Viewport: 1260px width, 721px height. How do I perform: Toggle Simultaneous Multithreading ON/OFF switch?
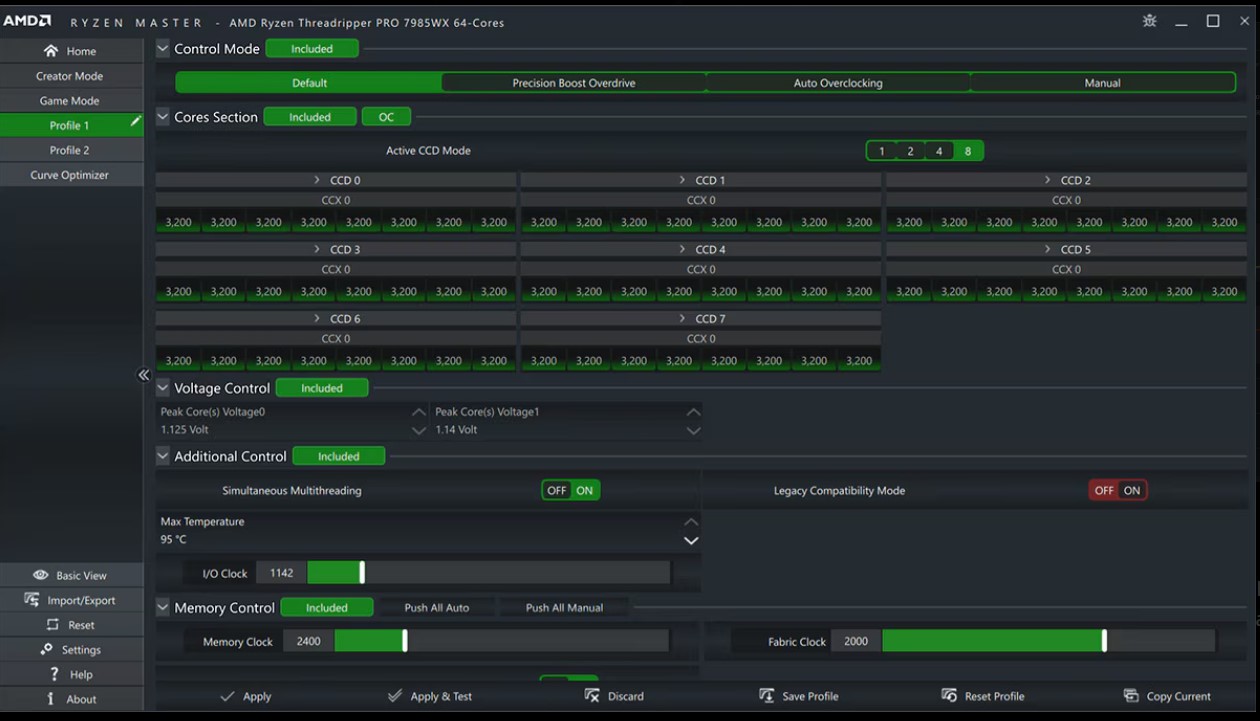571,490
